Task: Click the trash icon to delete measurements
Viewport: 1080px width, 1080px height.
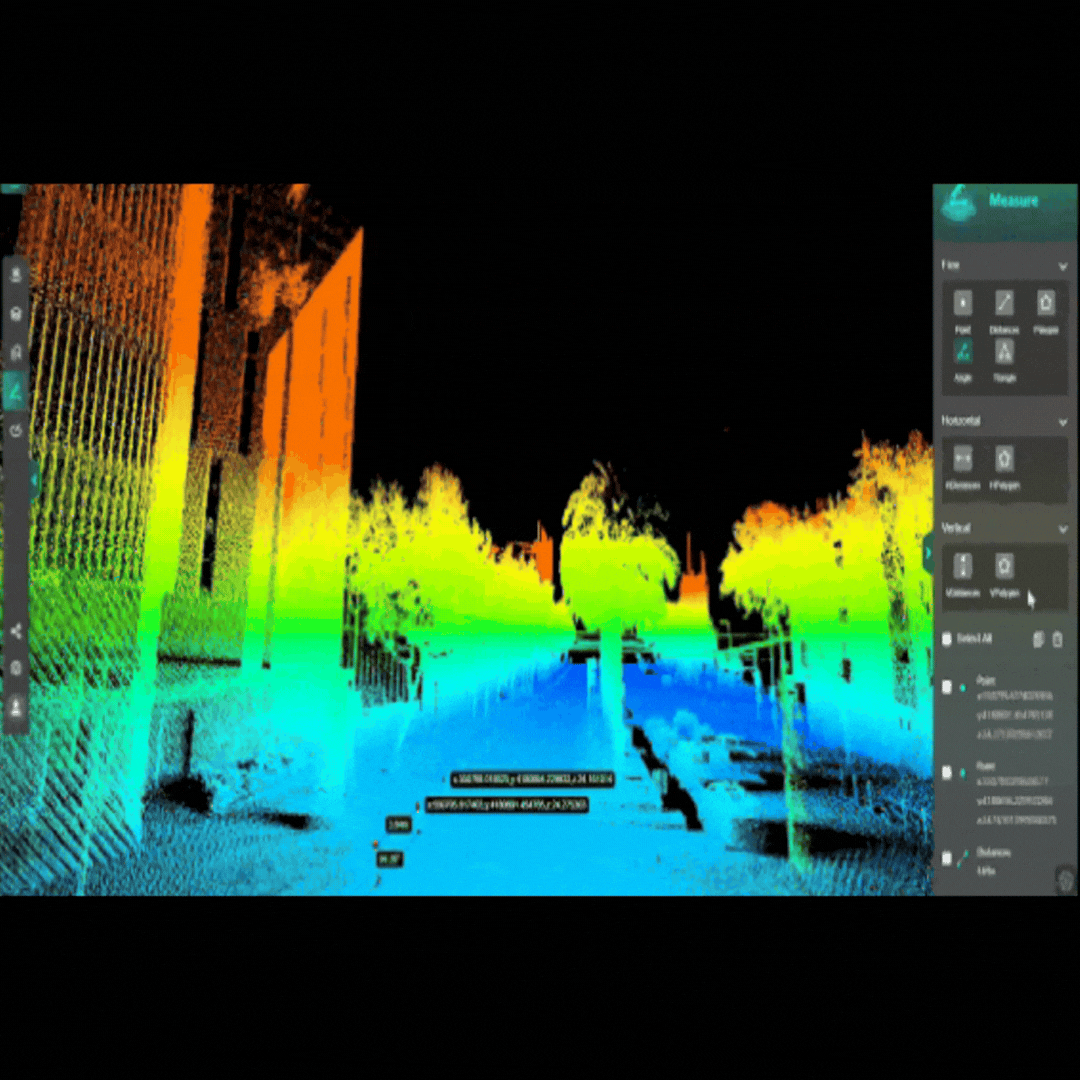Action: [1058, 639]
